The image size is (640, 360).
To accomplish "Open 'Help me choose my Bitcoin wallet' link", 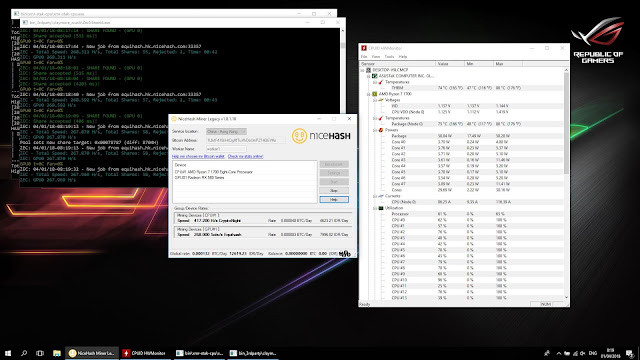I will 198,156.
